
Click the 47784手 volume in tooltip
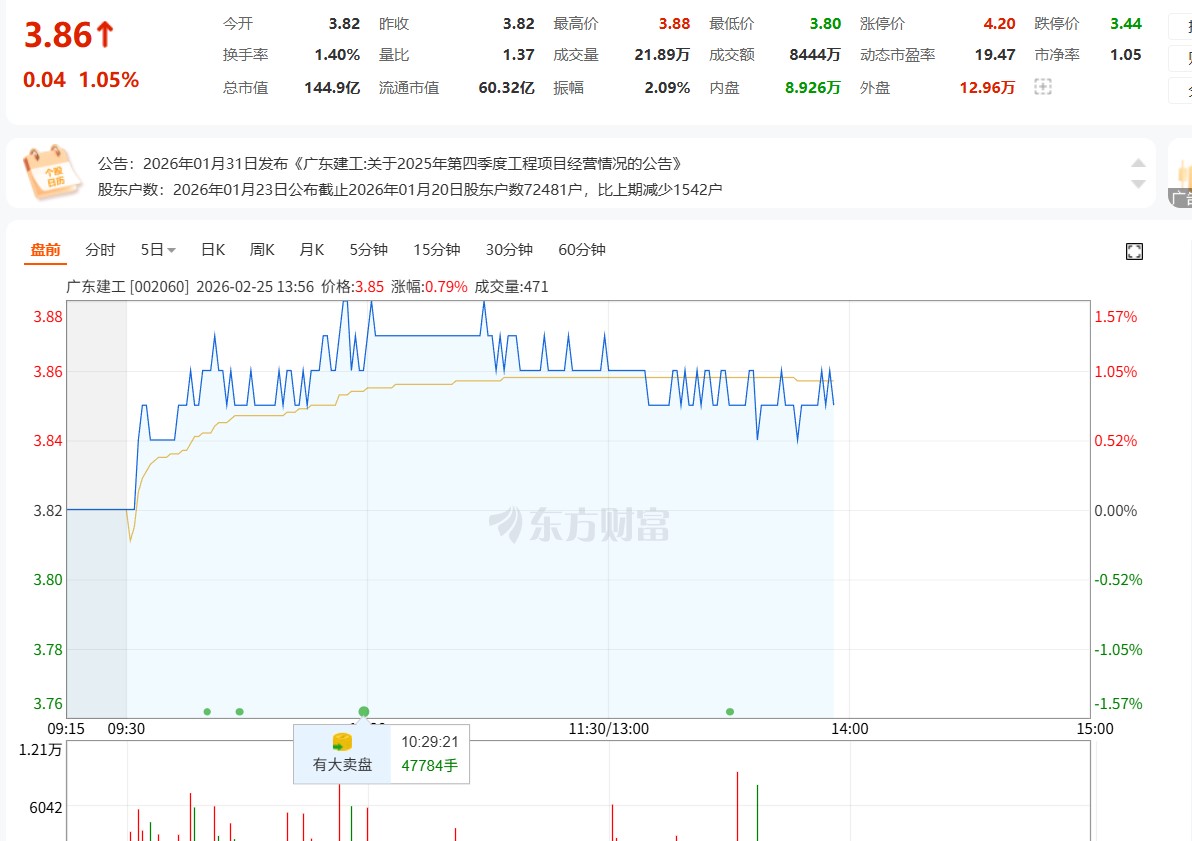(430, 766)
